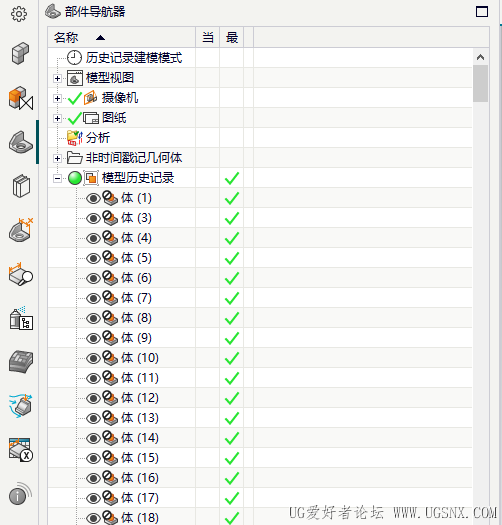Click the 部件导航器 panel title
Image resolution: width=502 pixels, height=525 pixels.
pos(95,12)
